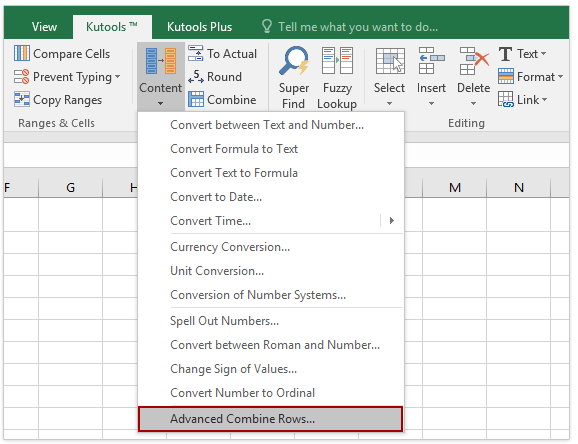The height and width of the screenshot is (444, 578).
Task: Expand the Prevent Typing dropdown arrow
Action: pyautogui.click(x=117, y=77)
